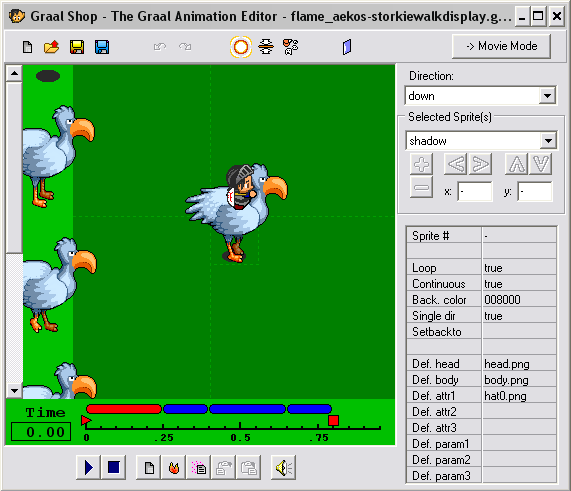This screenshot has width=571, height=491.
Task: Click the grayed paste frame icon
Action: click(249, 467)
